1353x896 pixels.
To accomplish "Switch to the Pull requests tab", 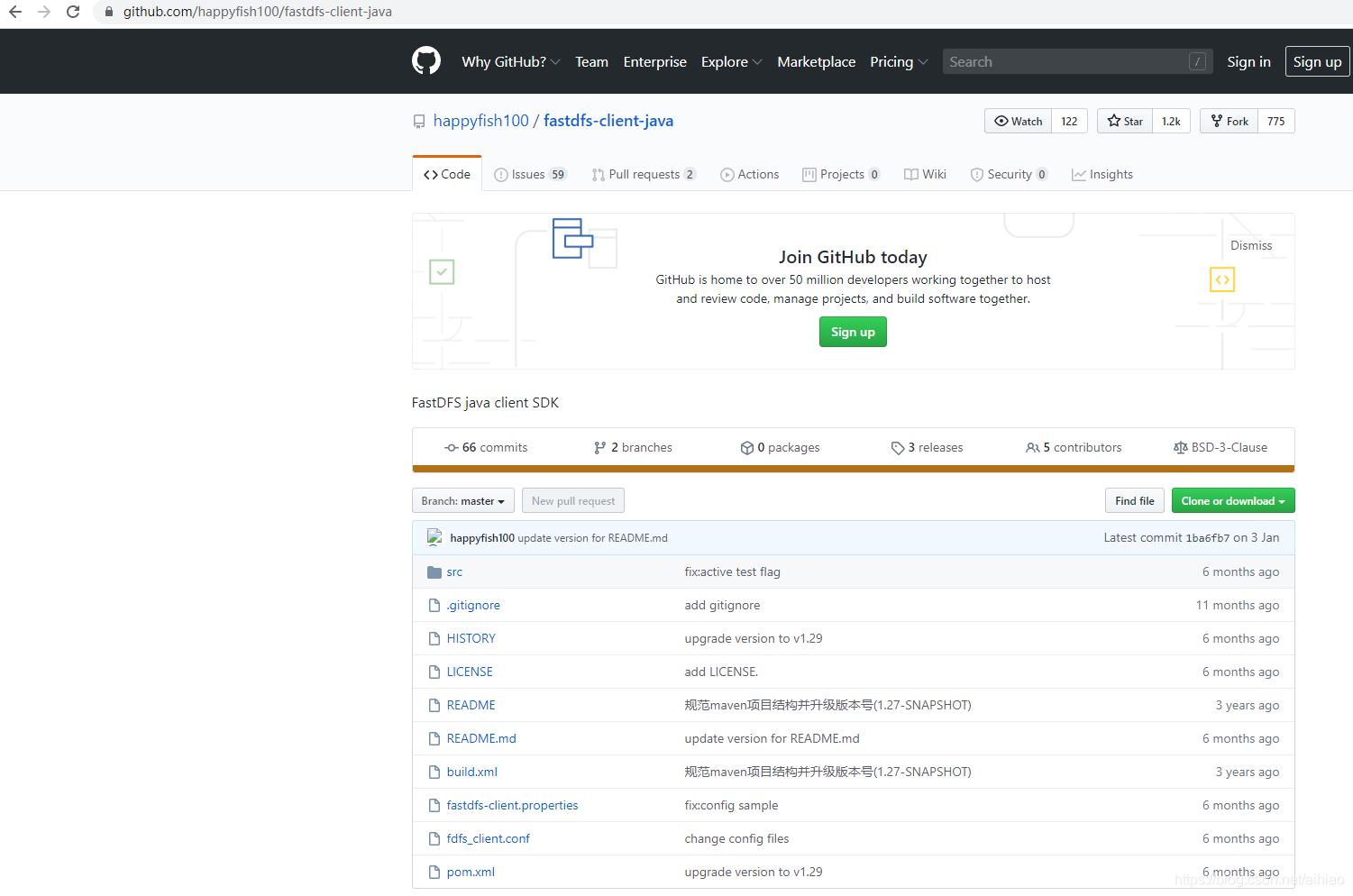I will pyautogui.click(x=644, y=175).
